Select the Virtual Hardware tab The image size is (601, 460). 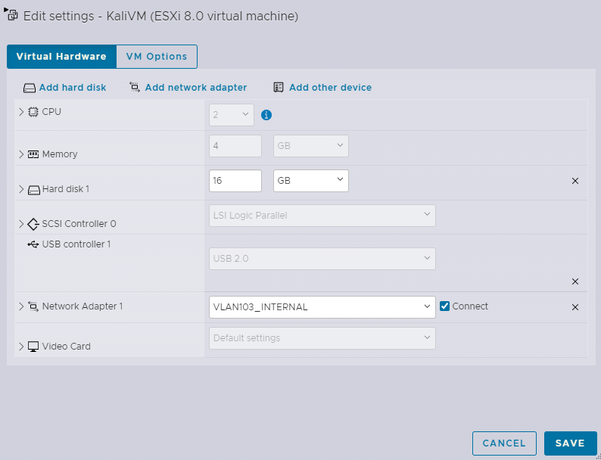61,57
